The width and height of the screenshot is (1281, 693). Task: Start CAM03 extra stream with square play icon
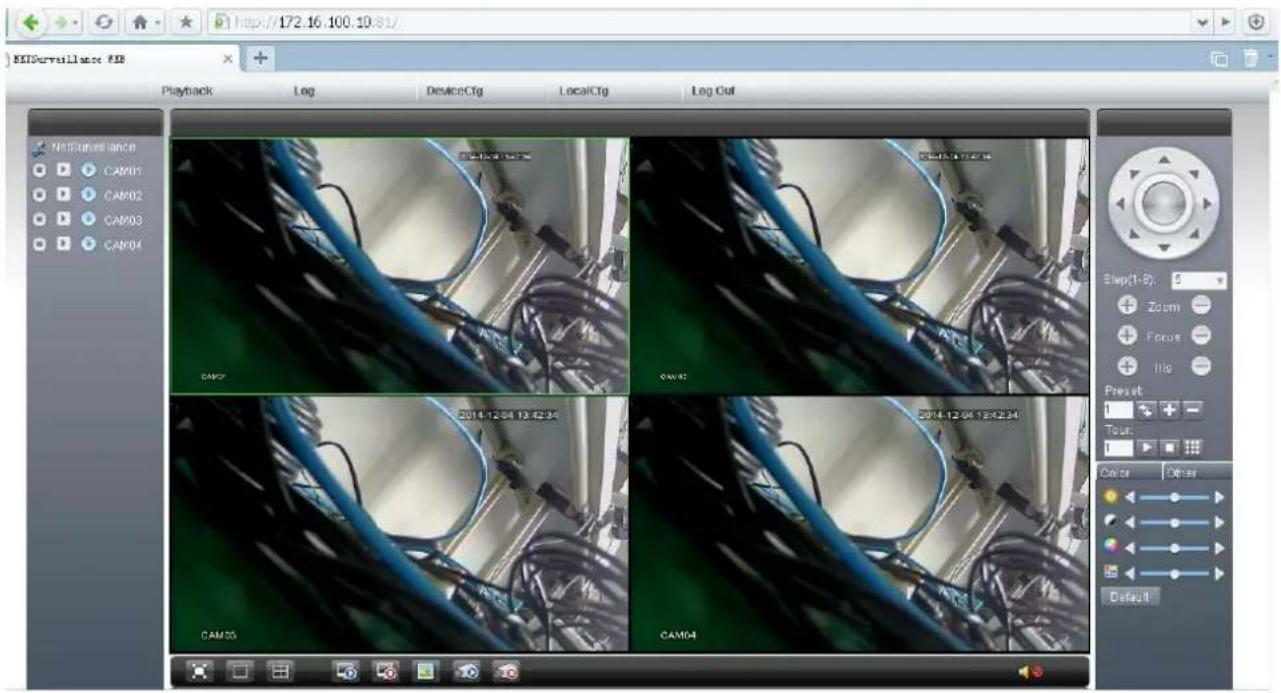pos(64,219)
